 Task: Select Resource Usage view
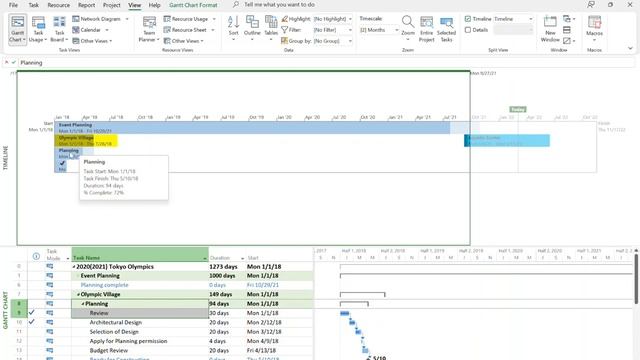pos(189,19)
